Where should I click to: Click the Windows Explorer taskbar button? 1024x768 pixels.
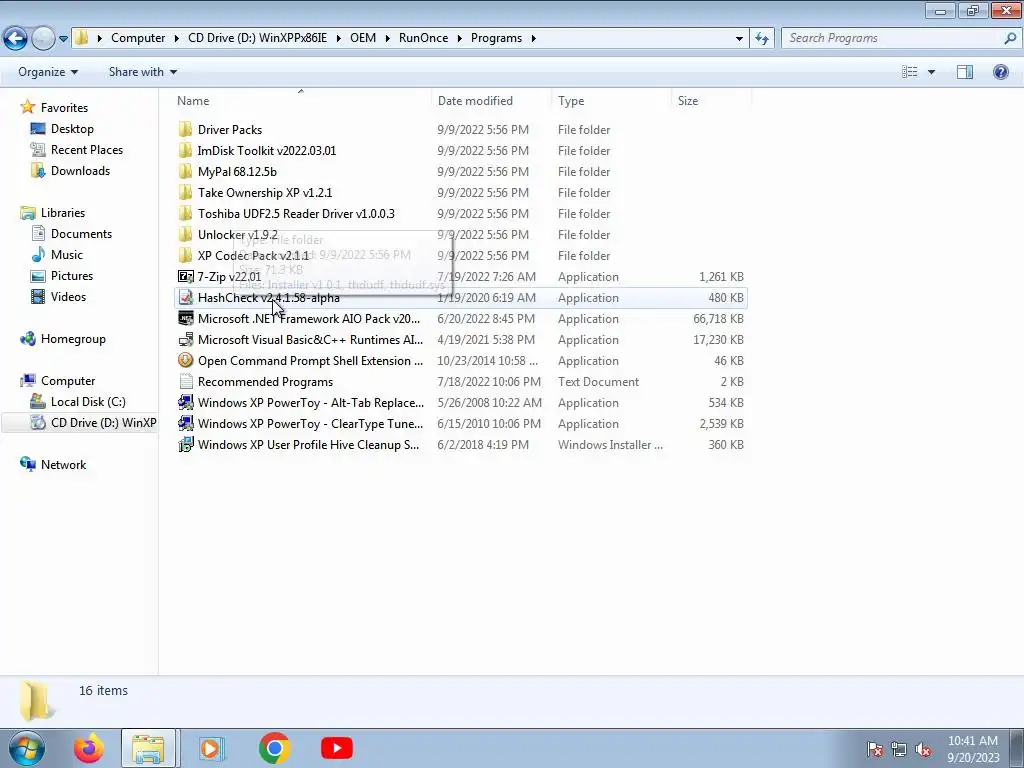pyautogui.click(x=148, y=748)
